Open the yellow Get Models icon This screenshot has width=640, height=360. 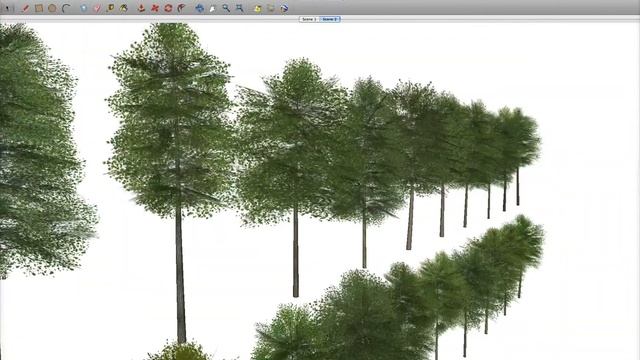pos(258,8)
